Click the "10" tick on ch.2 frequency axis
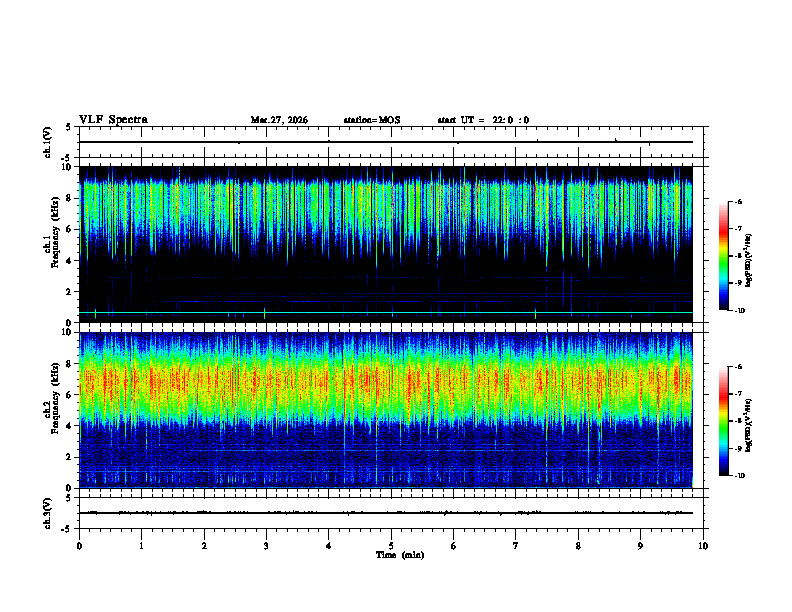This screenshot has width=792, height=612. click(68, 332)
